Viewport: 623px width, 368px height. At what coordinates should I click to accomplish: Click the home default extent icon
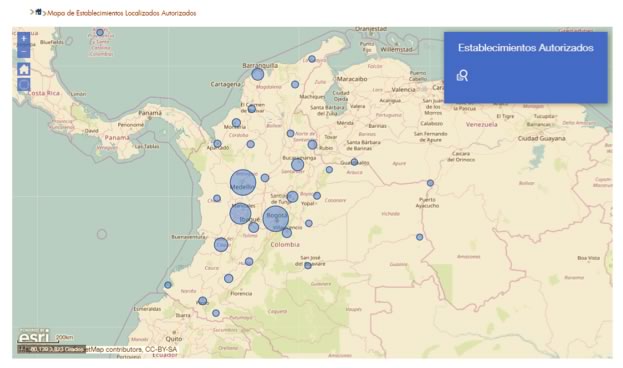pos(24,69)
